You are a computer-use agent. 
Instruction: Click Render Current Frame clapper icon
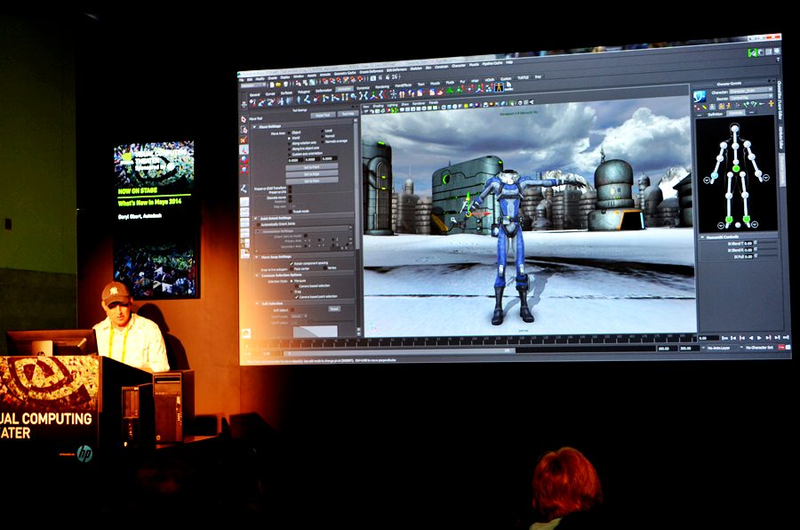coord(381,78)
